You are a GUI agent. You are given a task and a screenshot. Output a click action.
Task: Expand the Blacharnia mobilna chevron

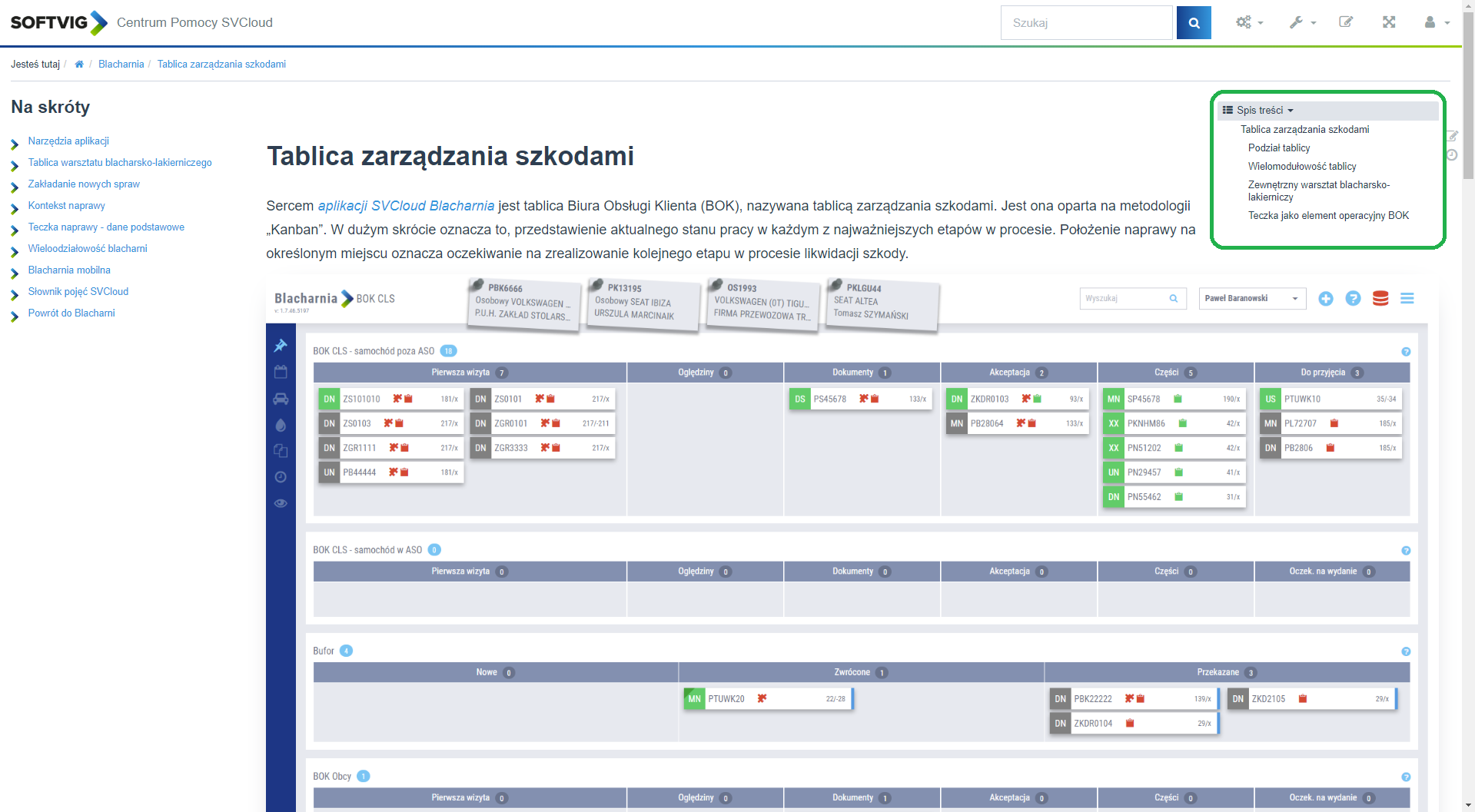(15, 273)
